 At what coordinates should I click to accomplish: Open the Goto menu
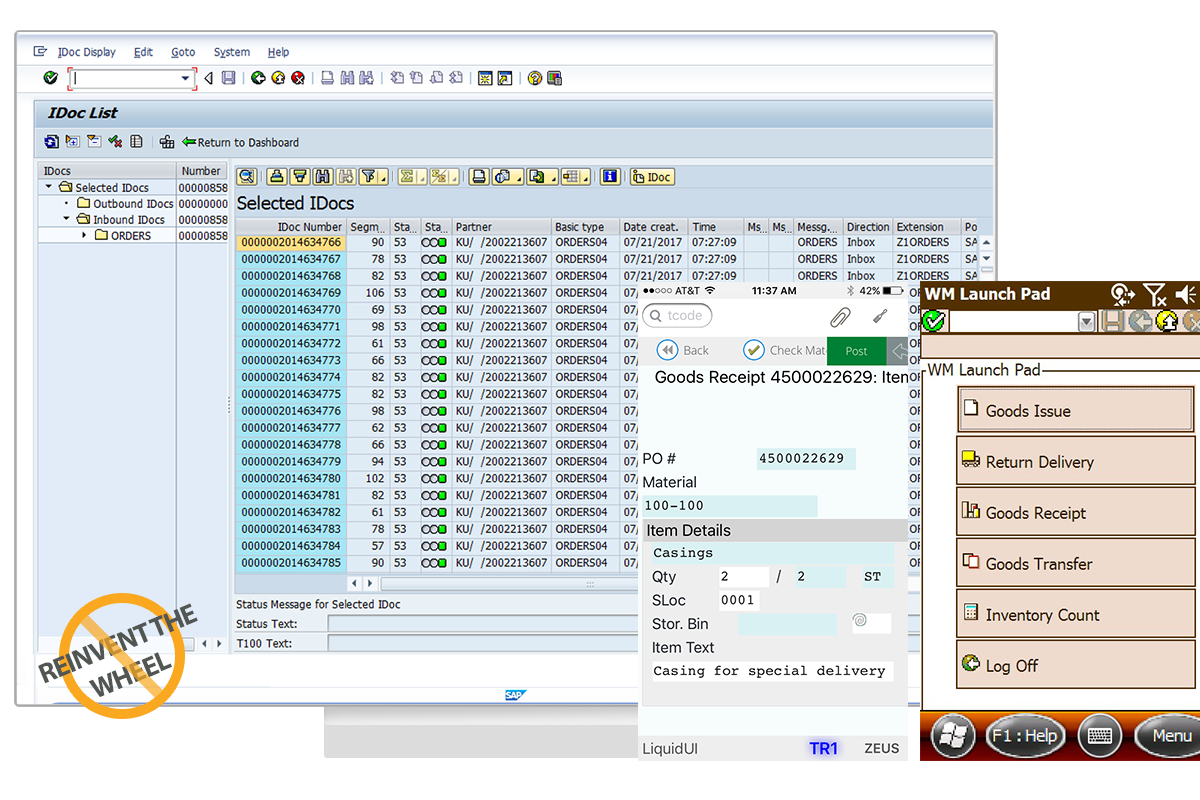click(183, 52)
